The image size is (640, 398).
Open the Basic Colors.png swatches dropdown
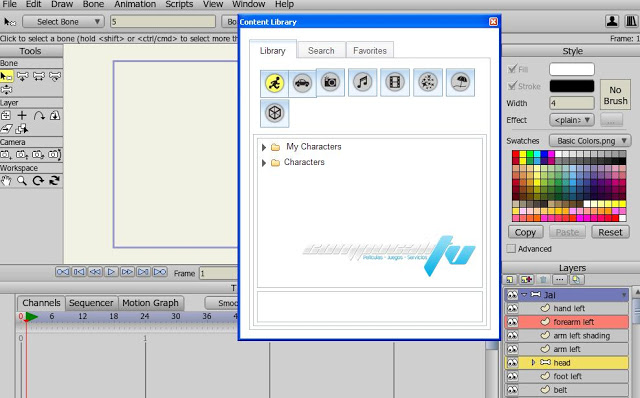pos(590,141)
